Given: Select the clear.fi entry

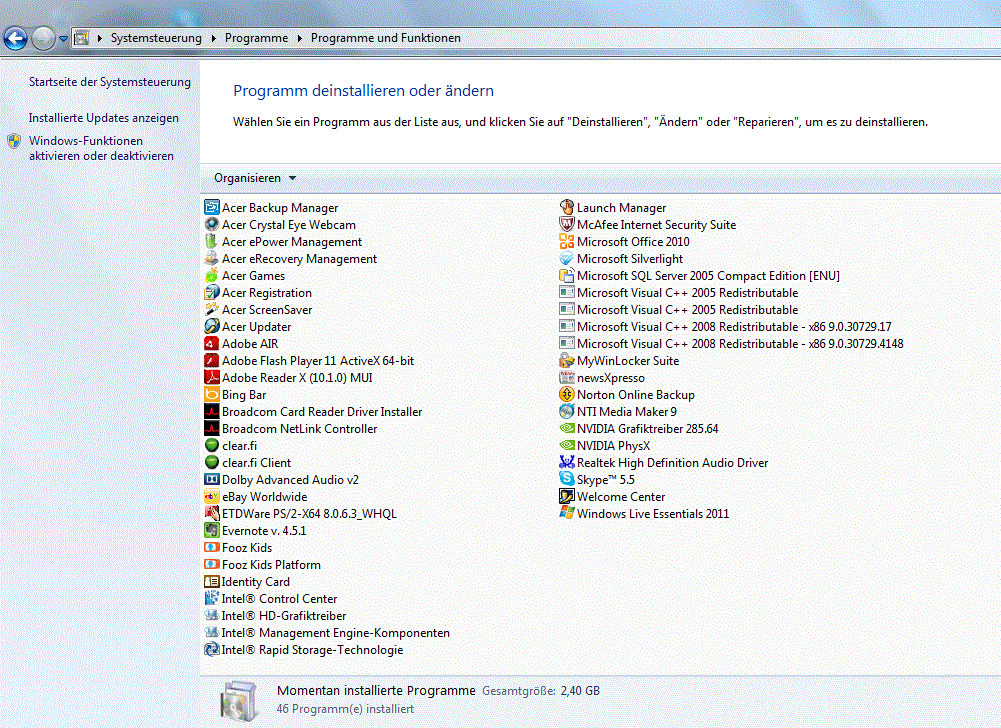Looking at the screenshot, I should pos(230,445).
